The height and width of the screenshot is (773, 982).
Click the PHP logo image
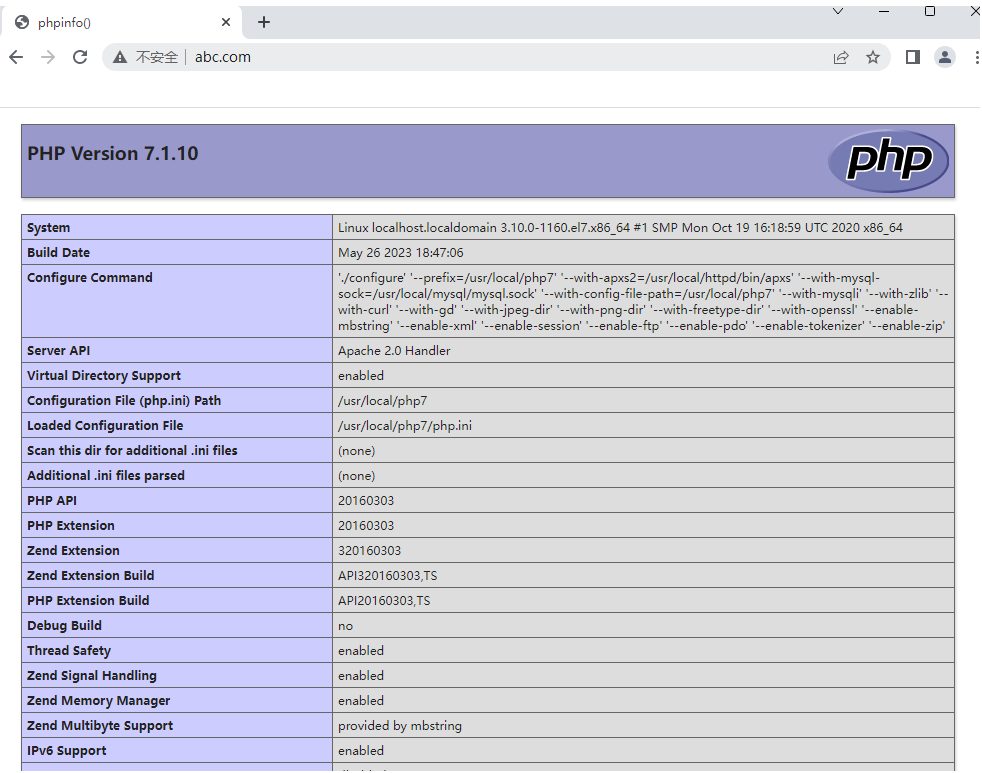[888, 161]
